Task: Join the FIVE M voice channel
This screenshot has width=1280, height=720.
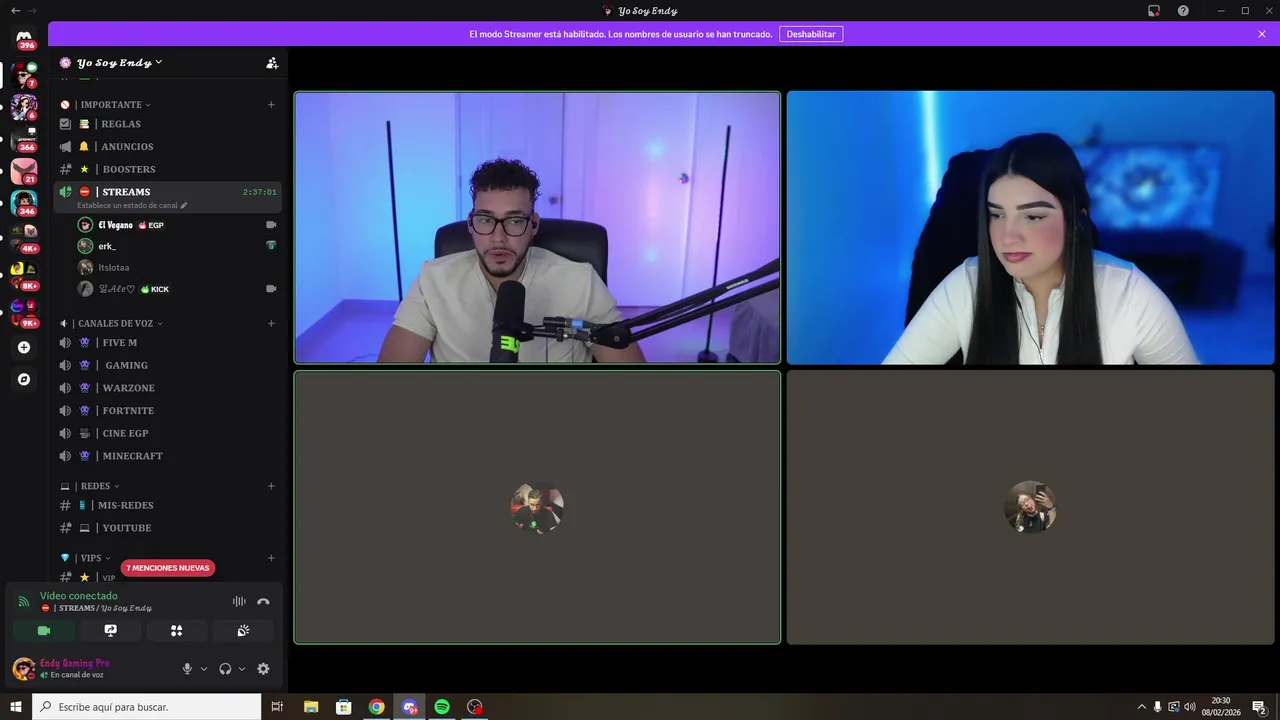Action: click(x=167, y=342)
